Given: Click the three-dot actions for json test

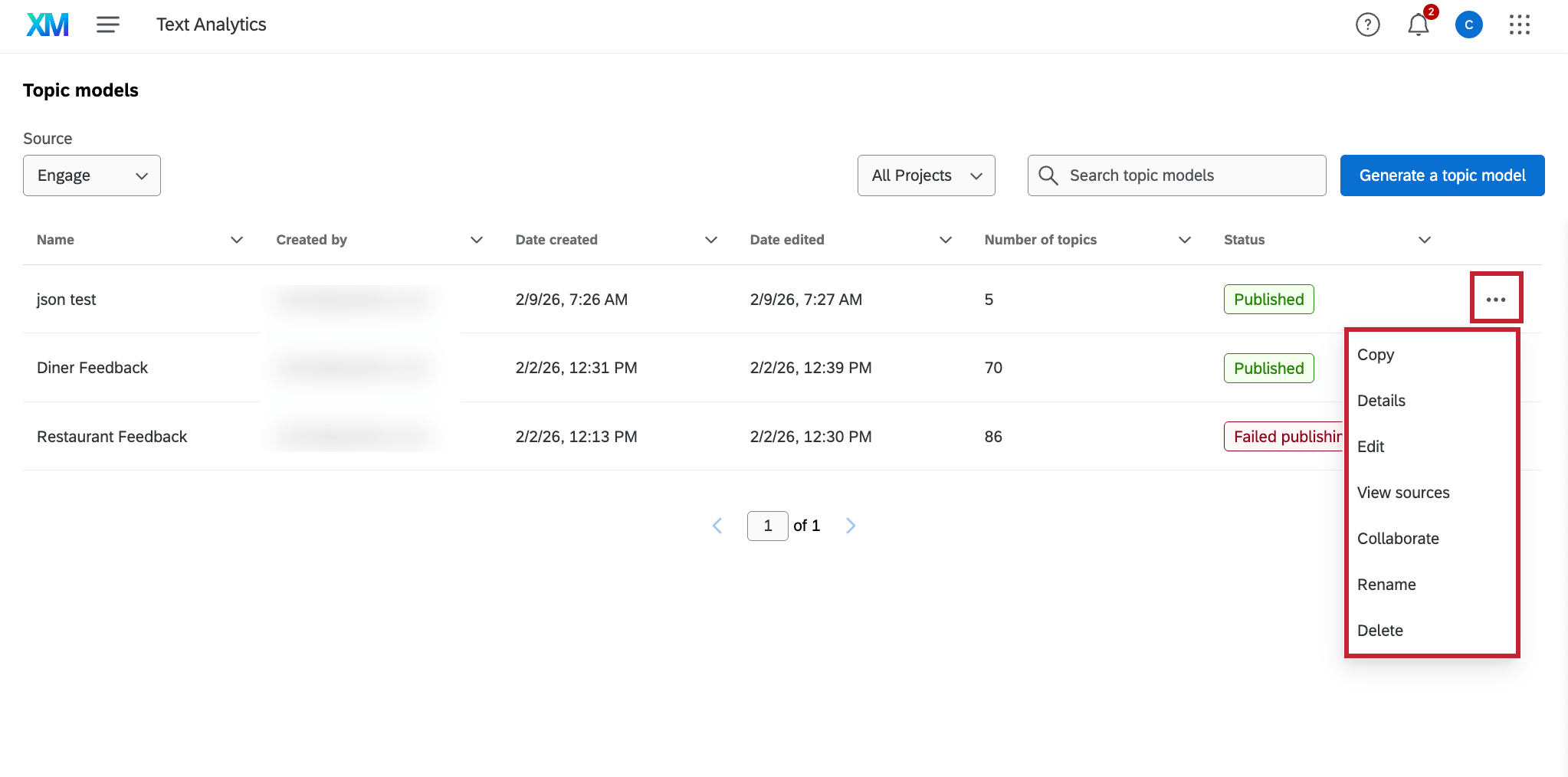Looking at the screenshot, I should coord(1495,300).
